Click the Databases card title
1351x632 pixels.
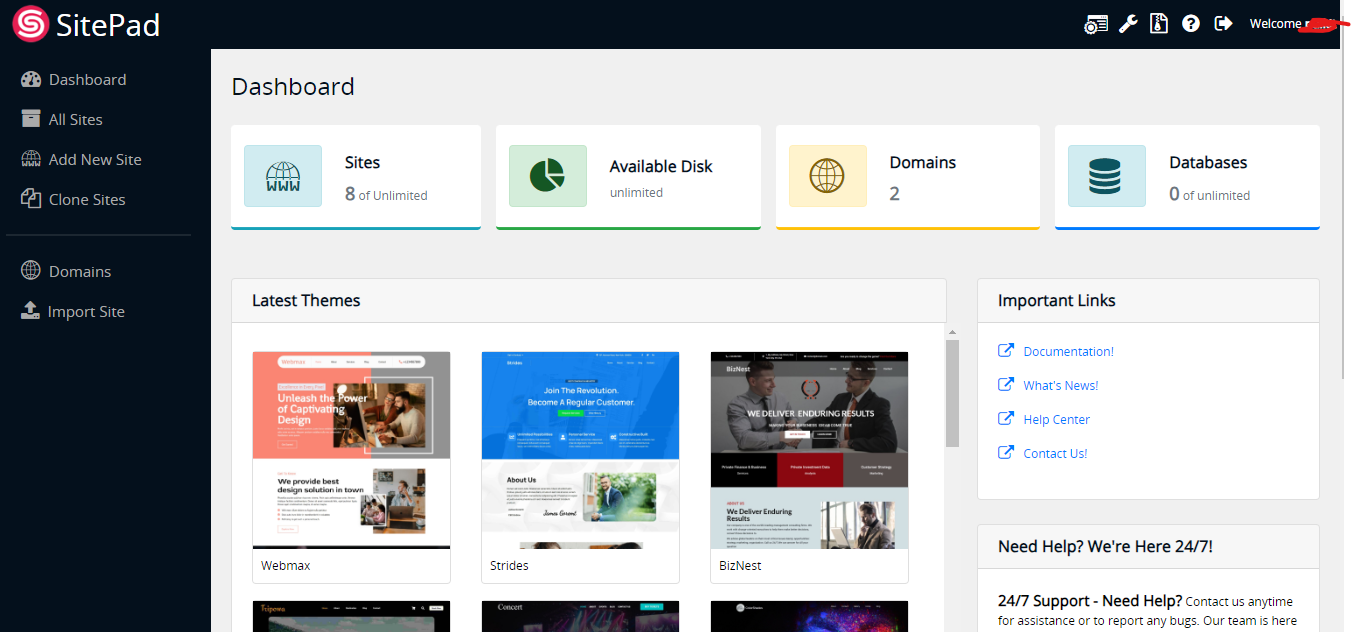[1208, 162]
